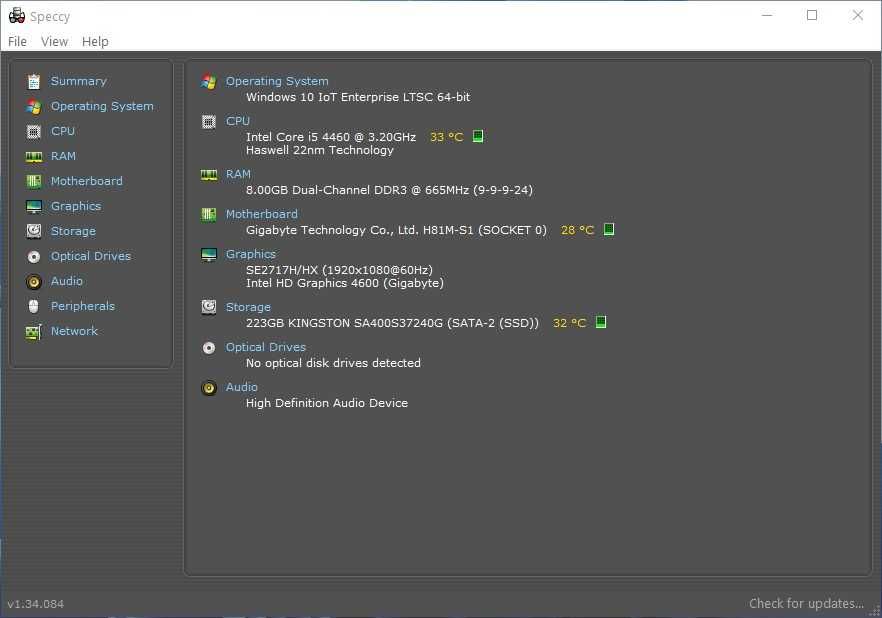
Task: Click the green CPU temperature indicator icon
Action: pos(478,136)
